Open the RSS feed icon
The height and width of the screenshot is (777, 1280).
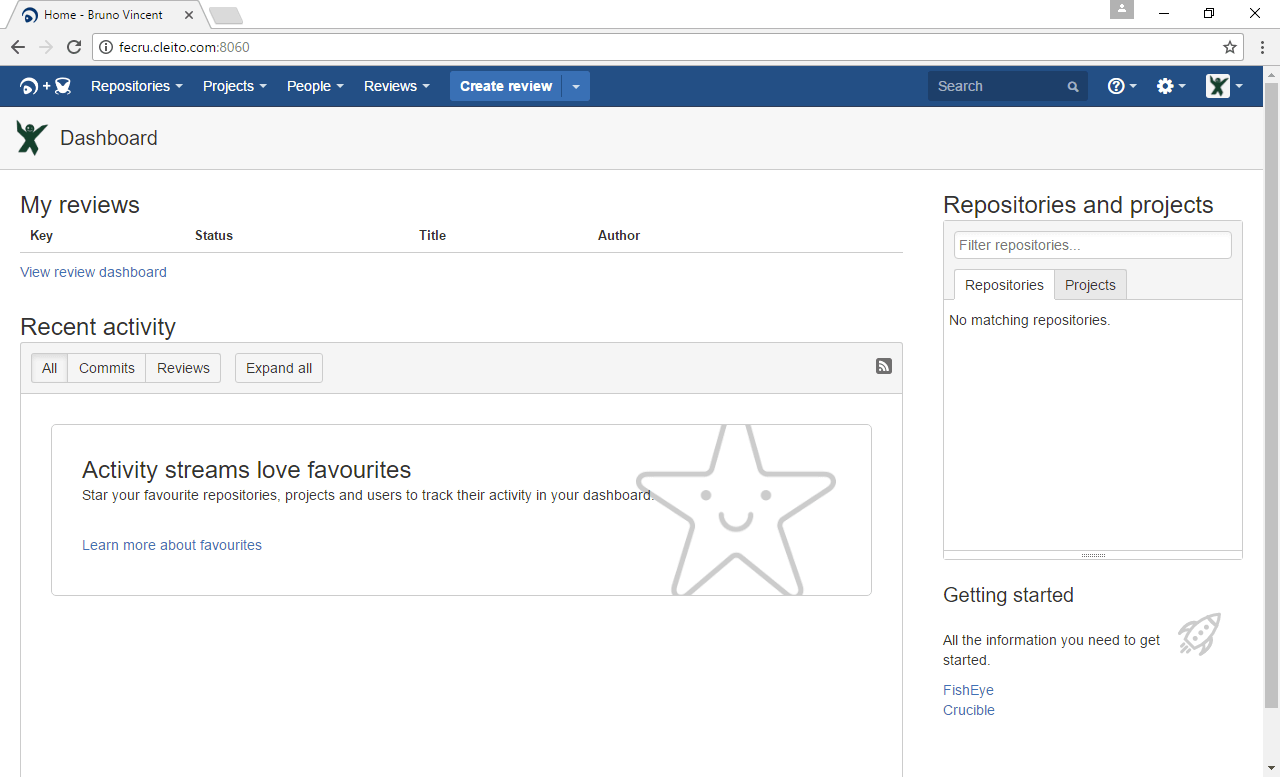pos(884,366)
